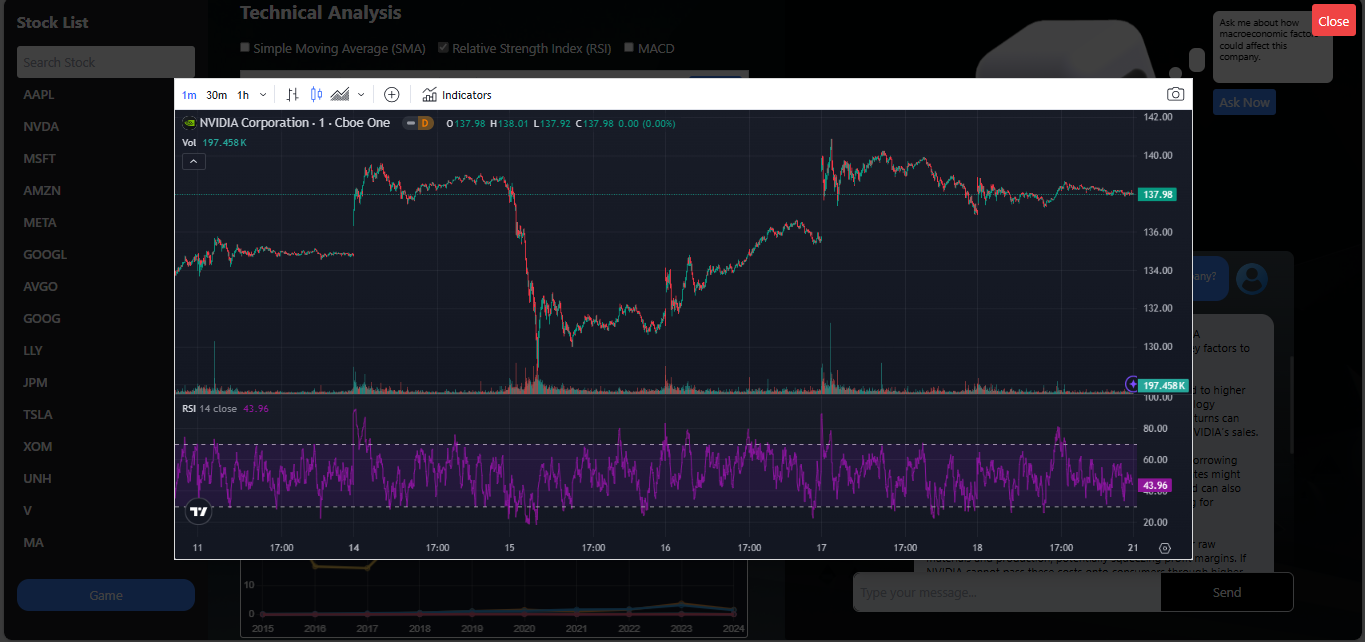Select GOOGL in the stock list
This screenshot has width=1365, height=642.
(45, 254)
